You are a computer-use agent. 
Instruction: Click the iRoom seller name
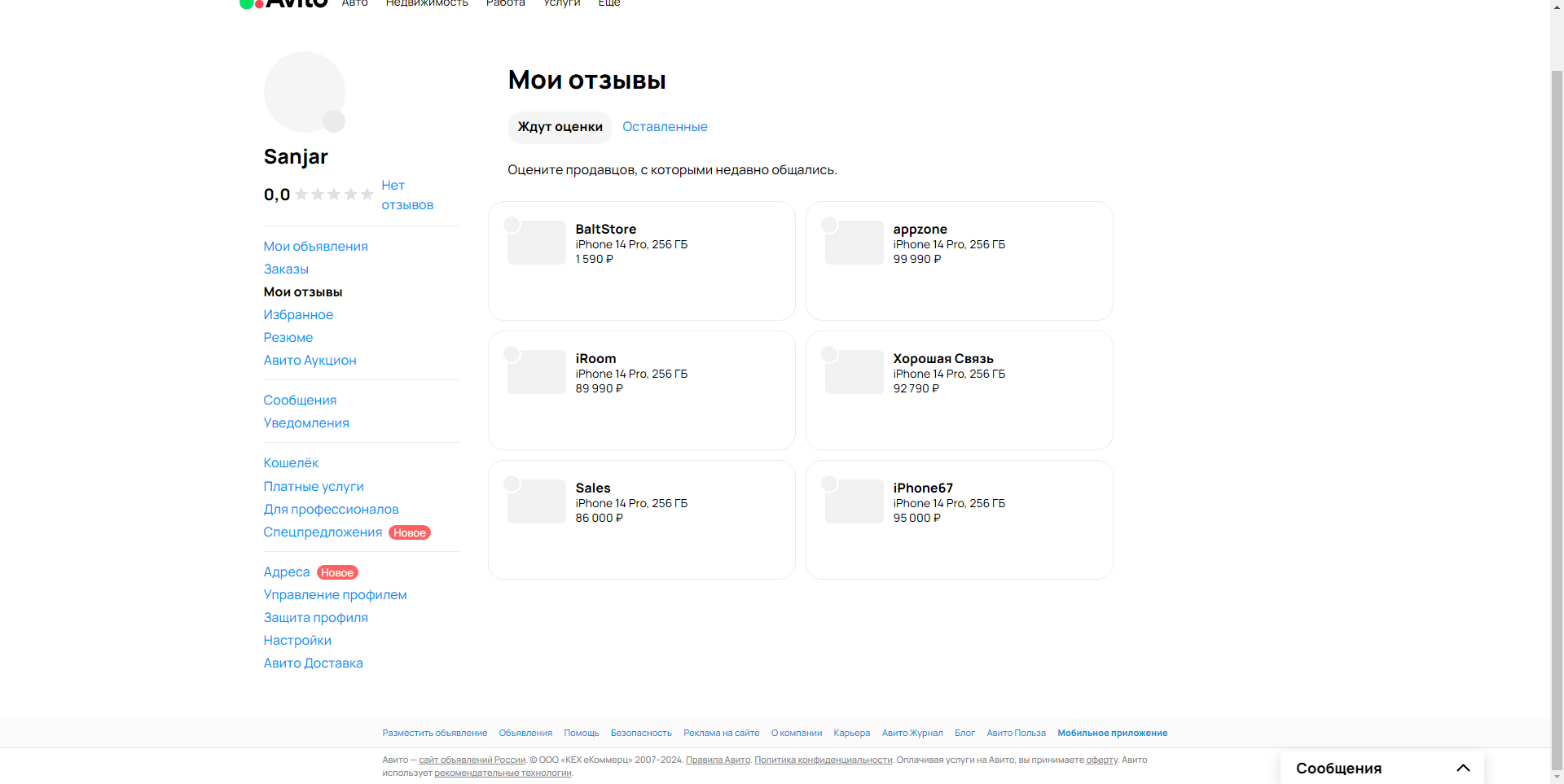(x=595, y=358)
